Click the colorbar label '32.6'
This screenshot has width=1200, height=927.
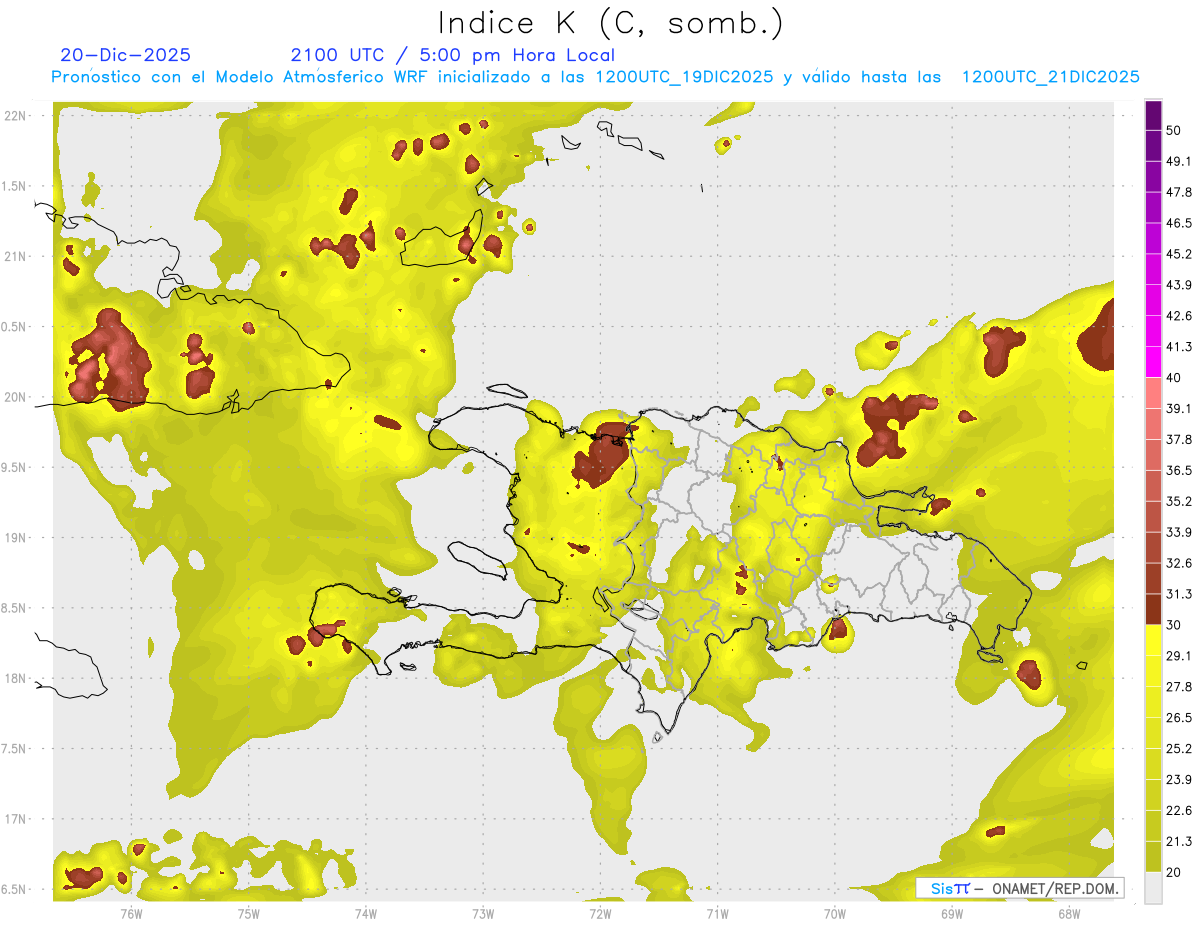pyautogui.click(x=1179, y=564)
